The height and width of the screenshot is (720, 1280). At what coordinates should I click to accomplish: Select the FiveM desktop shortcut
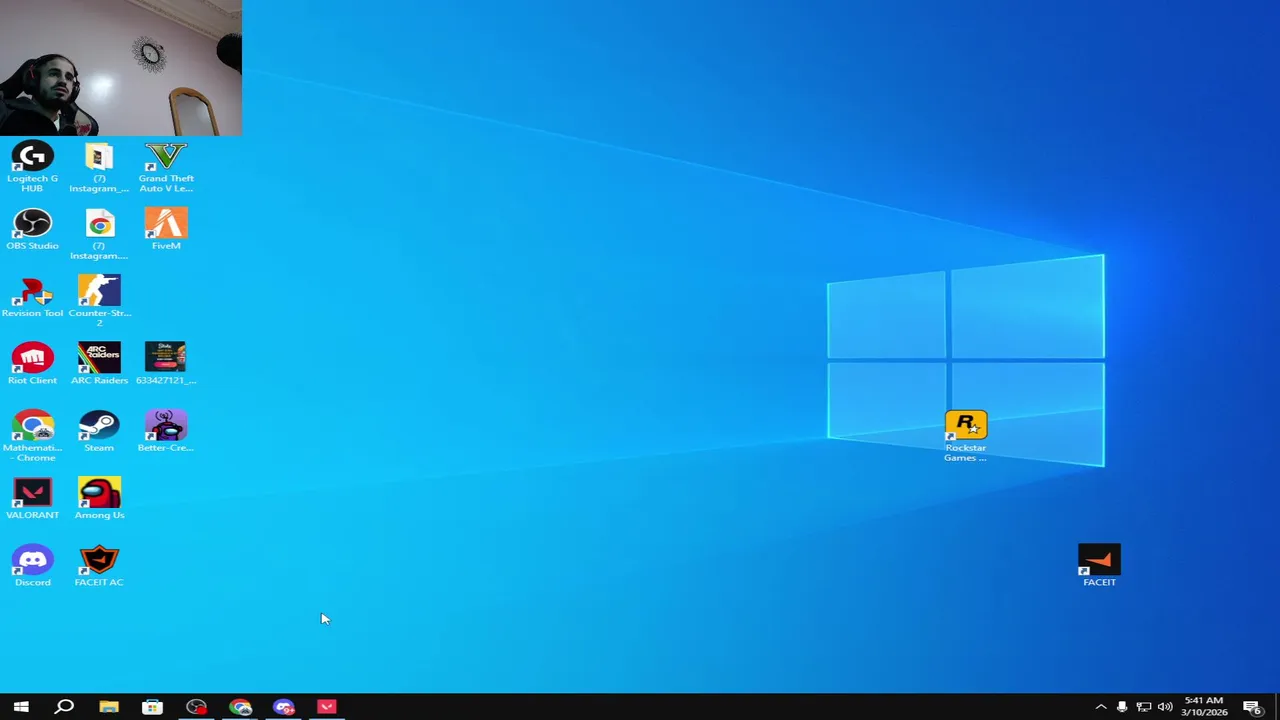[166, 230]
